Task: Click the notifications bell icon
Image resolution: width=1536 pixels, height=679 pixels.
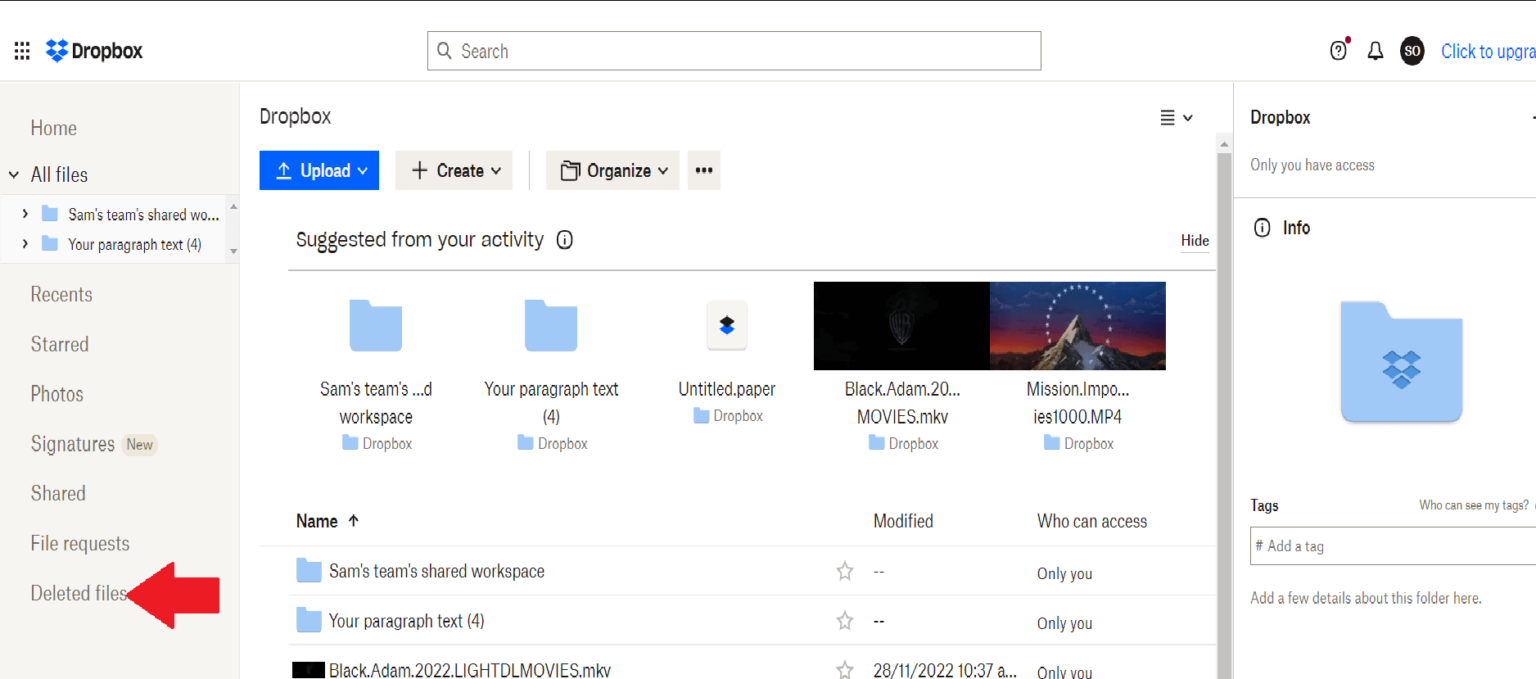Action: click(1375, 50)
